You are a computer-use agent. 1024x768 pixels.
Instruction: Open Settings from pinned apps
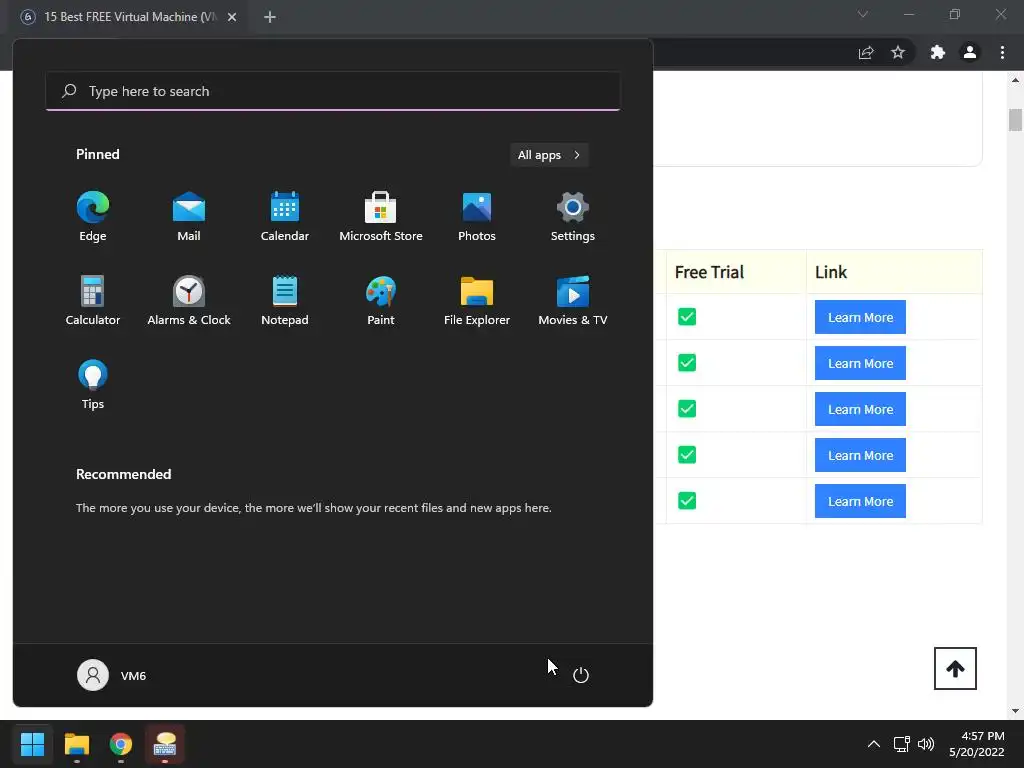[573, 217]
